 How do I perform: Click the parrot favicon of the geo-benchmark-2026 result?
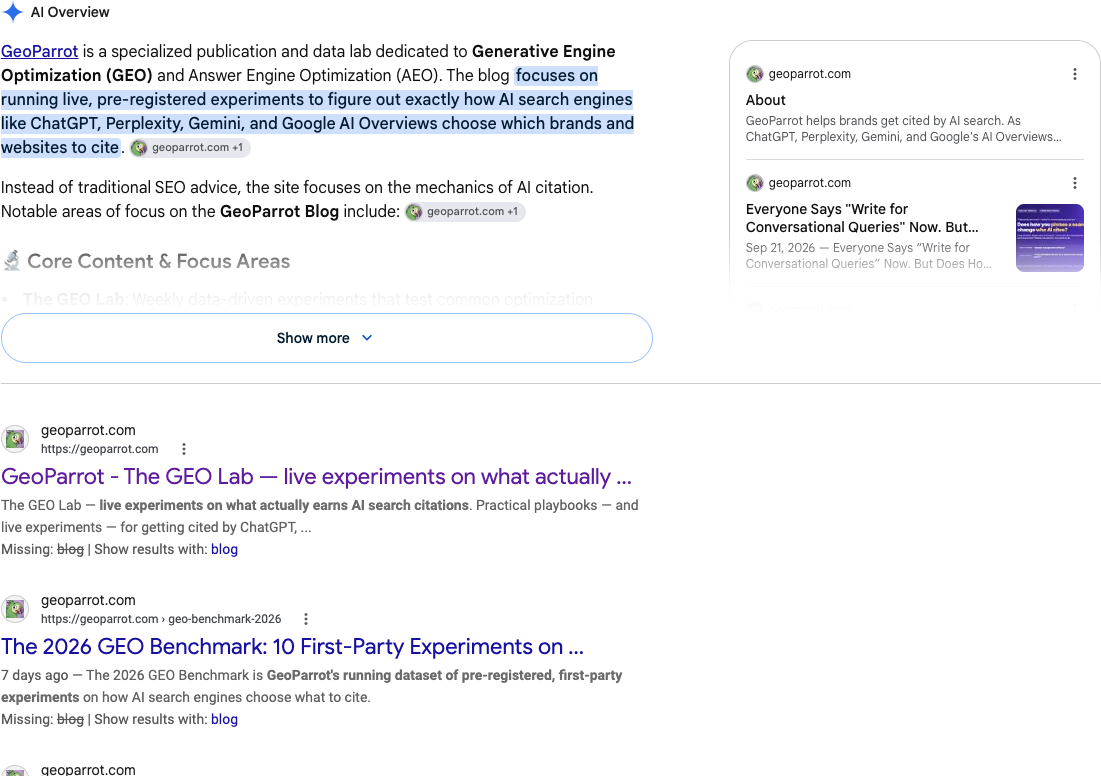[x=15, y=609]
